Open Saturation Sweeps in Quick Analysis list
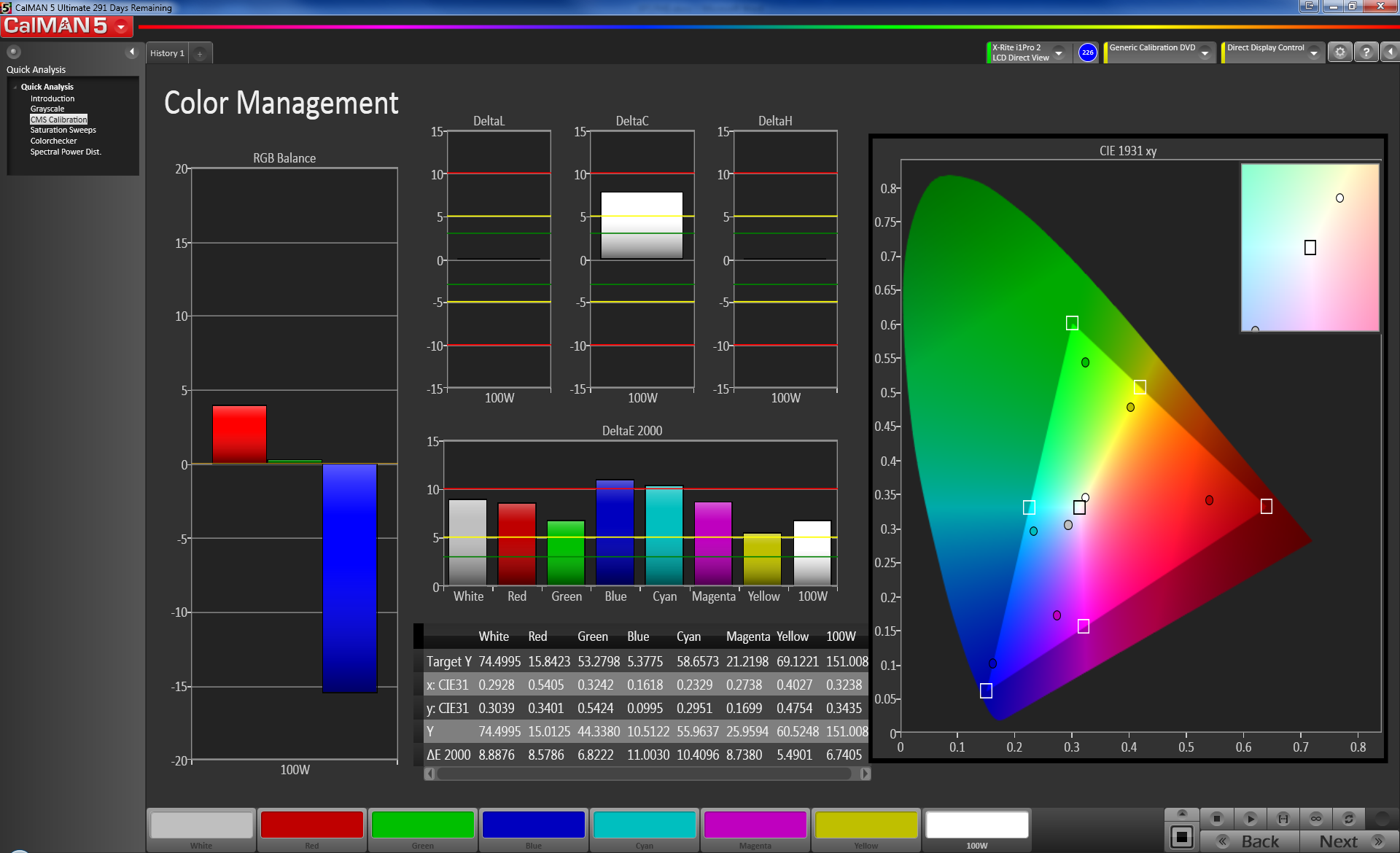 (63, 130)
